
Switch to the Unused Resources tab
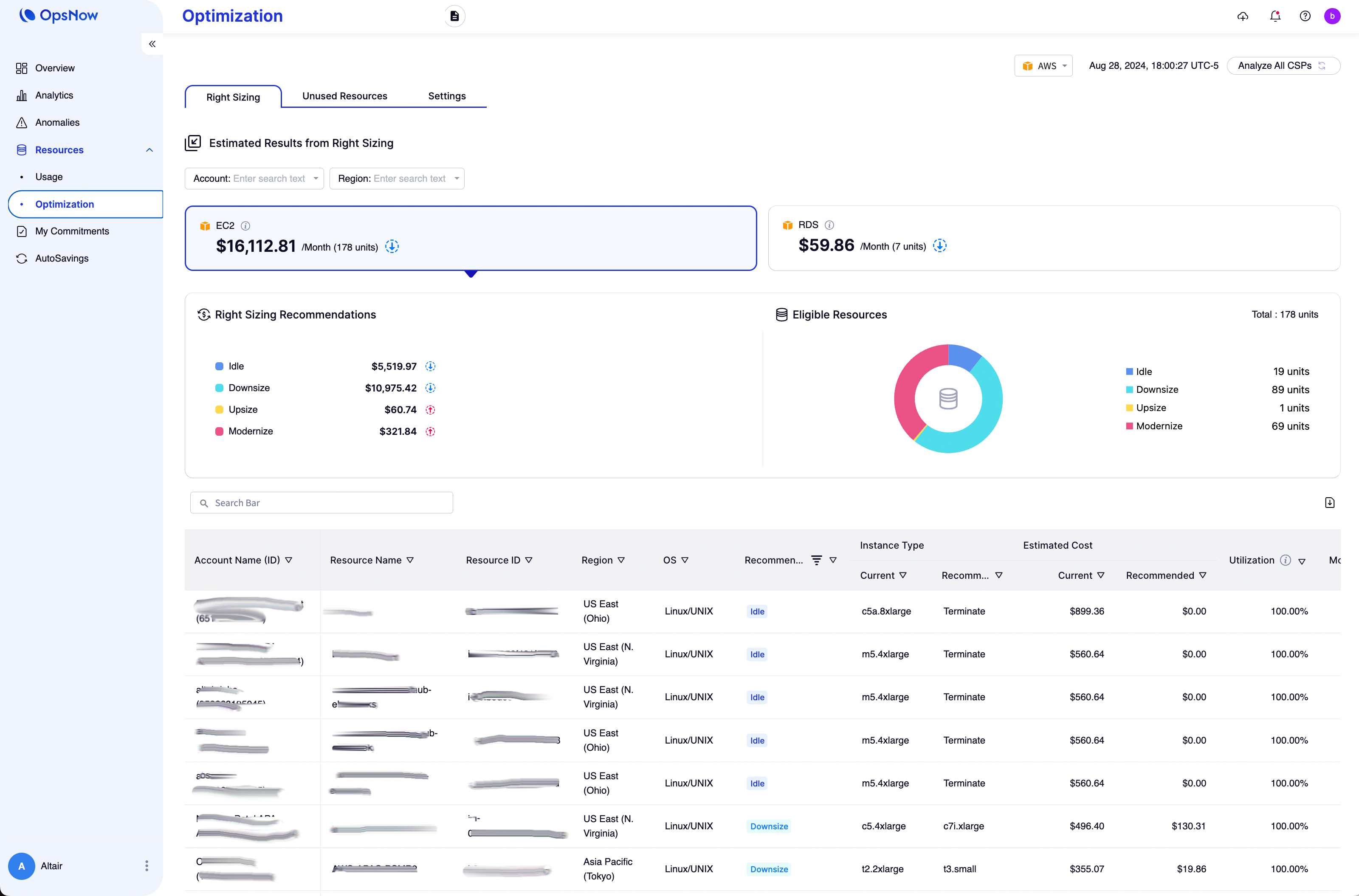coord(344,96)
